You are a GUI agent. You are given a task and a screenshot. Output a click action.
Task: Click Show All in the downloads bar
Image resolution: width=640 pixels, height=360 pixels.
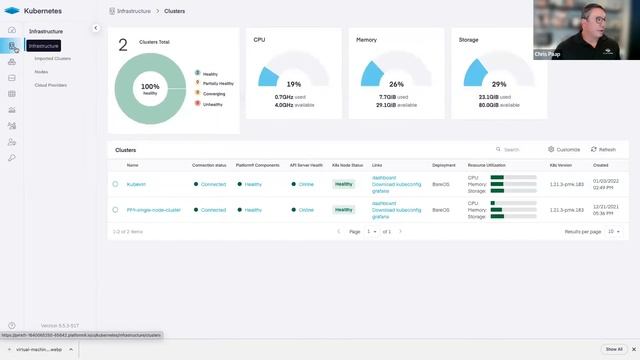point(614,349)
